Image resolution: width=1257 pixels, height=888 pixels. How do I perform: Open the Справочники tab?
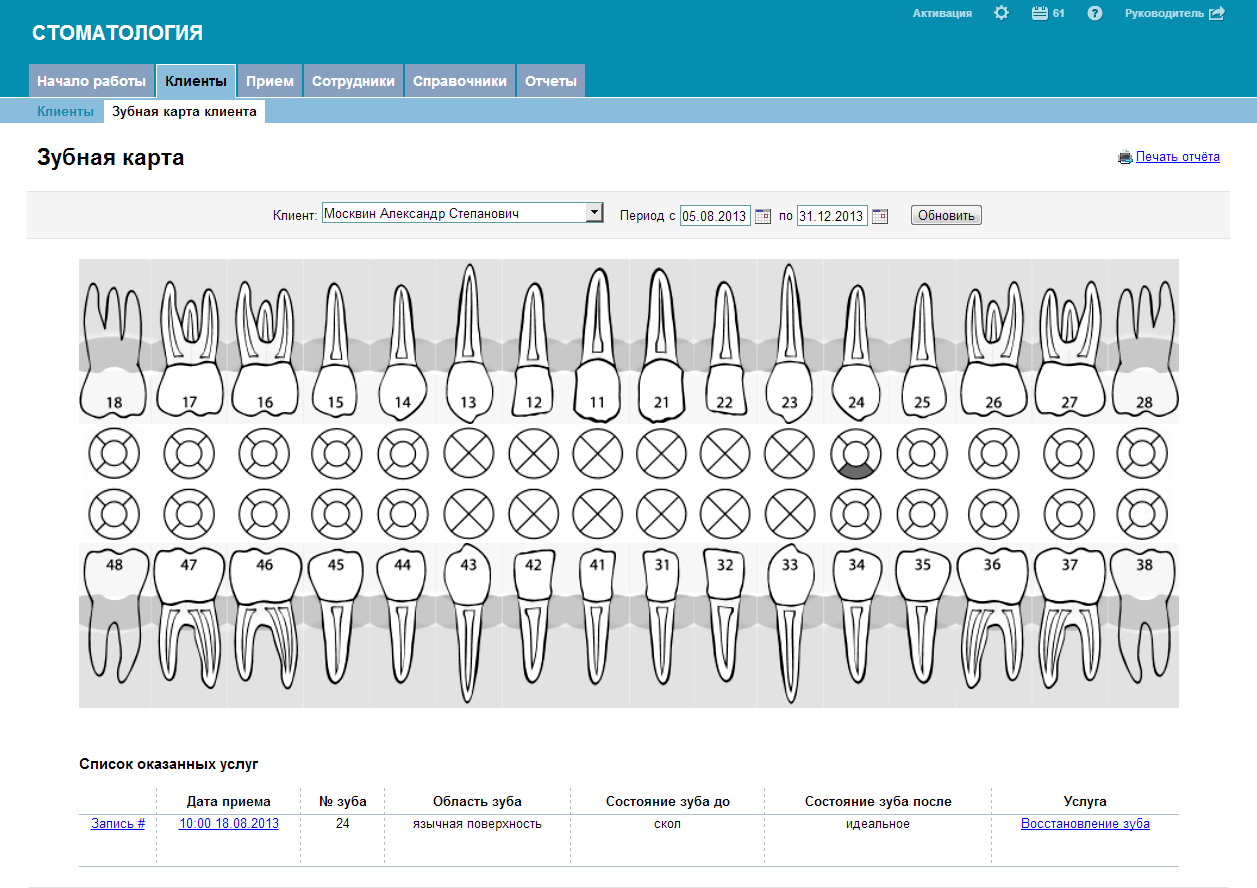pyautogui.click(x=460, y=81)
